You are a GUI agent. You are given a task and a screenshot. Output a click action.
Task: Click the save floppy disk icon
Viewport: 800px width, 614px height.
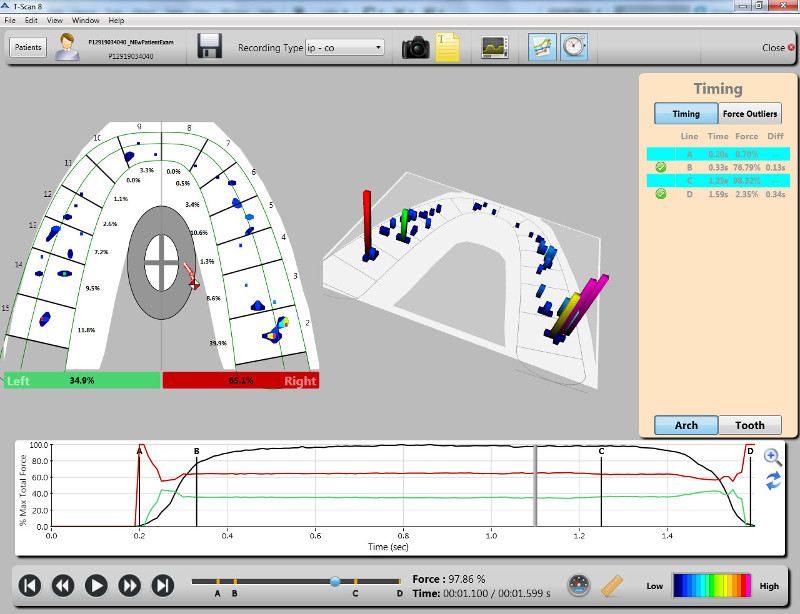209,47
